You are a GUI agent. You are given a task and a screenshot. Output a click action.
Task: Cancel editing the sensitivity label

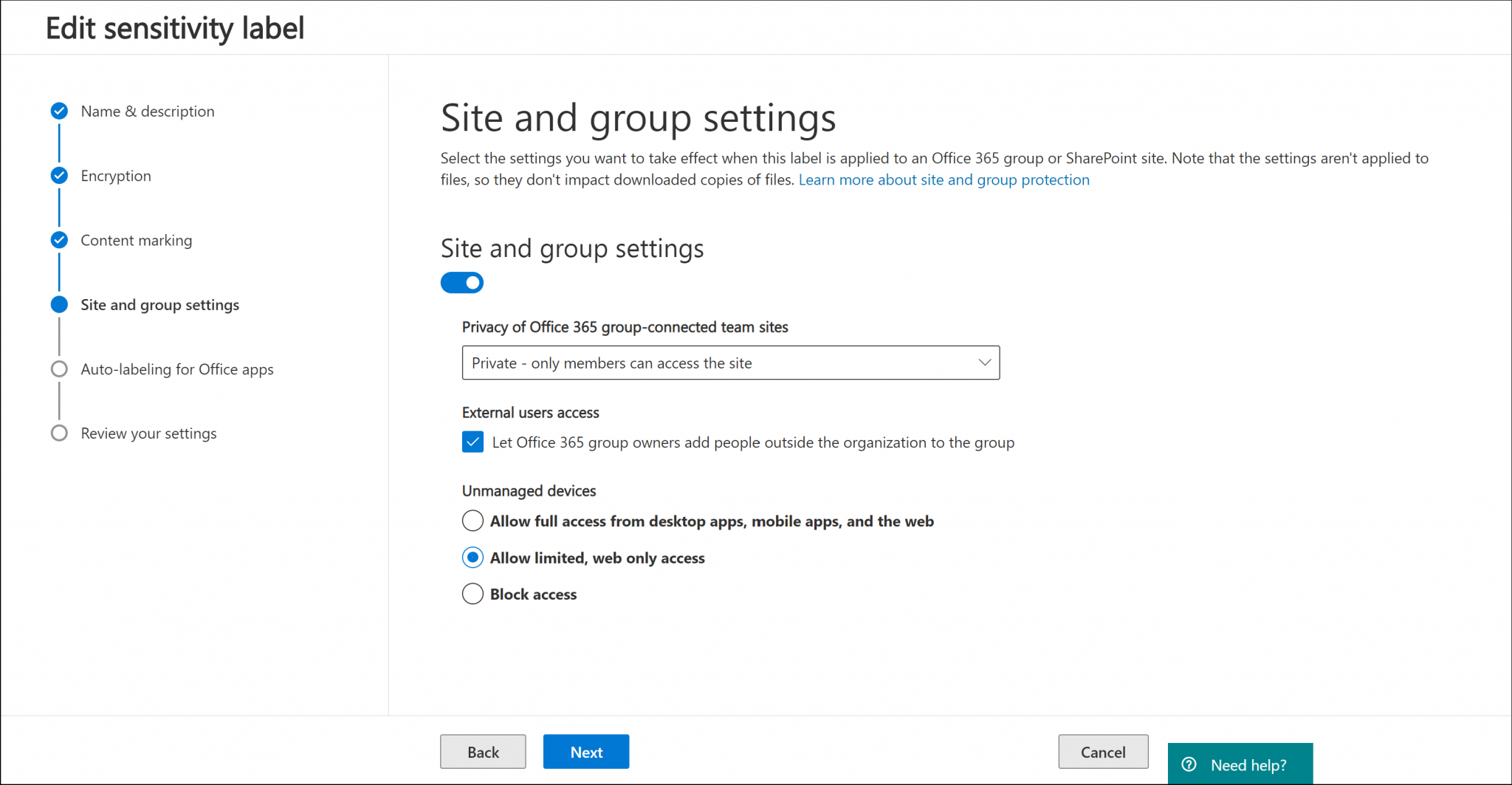[1103, 751]
